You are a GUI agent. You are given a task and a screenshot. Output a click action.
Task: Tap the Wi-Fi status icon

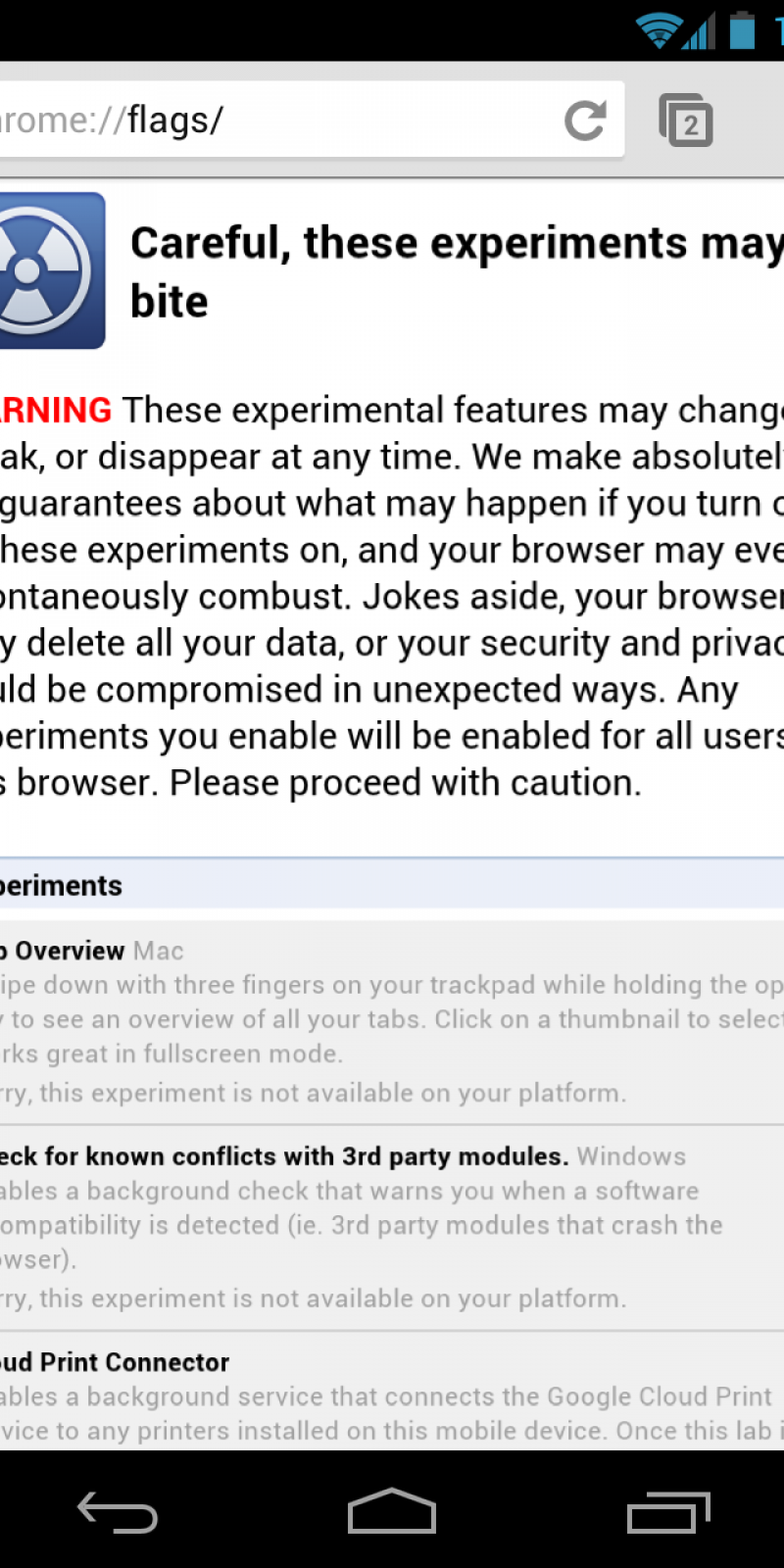point(657,29)
